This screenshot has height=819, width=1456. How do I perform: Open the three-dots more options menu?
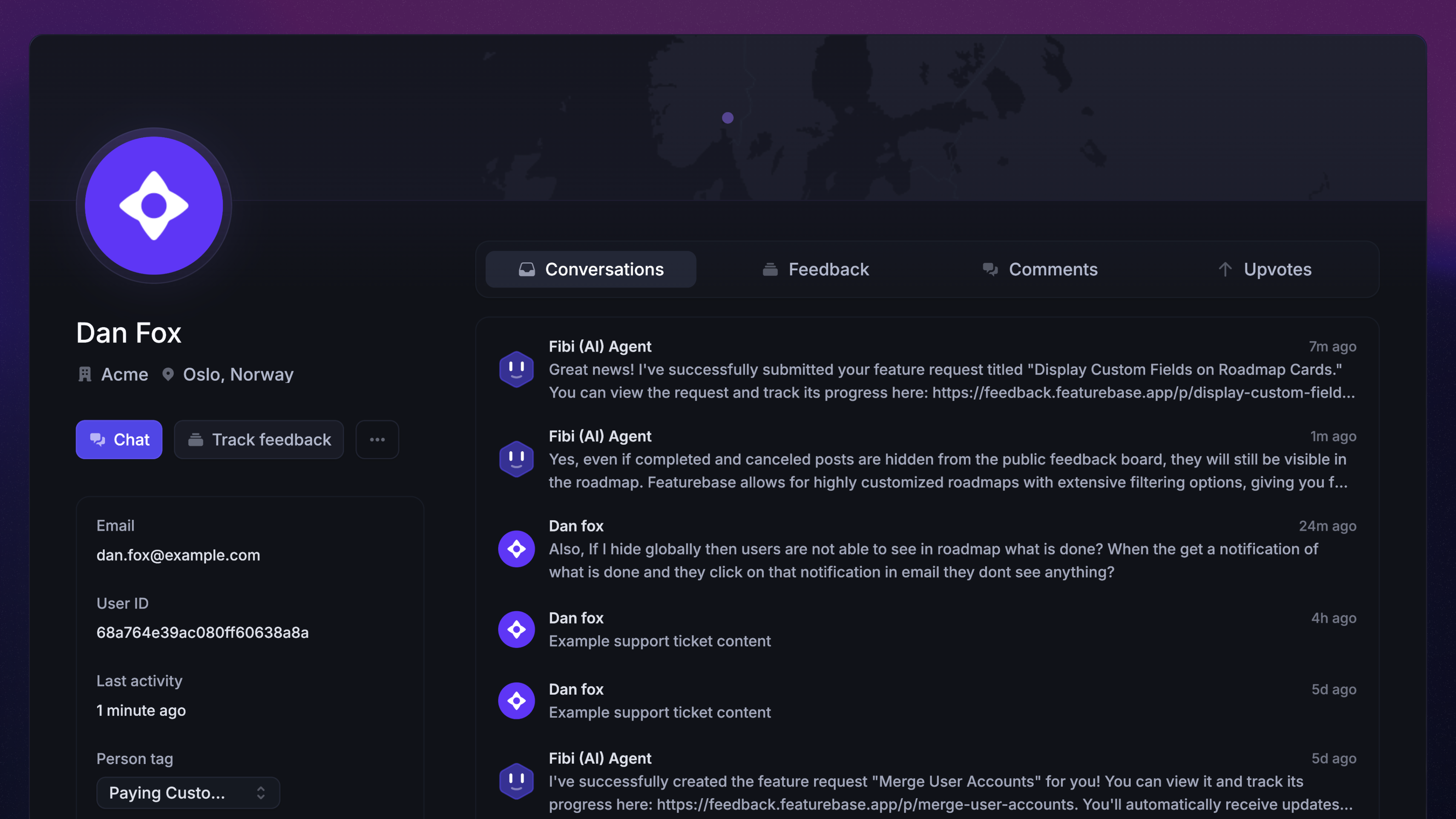point(377,439)
